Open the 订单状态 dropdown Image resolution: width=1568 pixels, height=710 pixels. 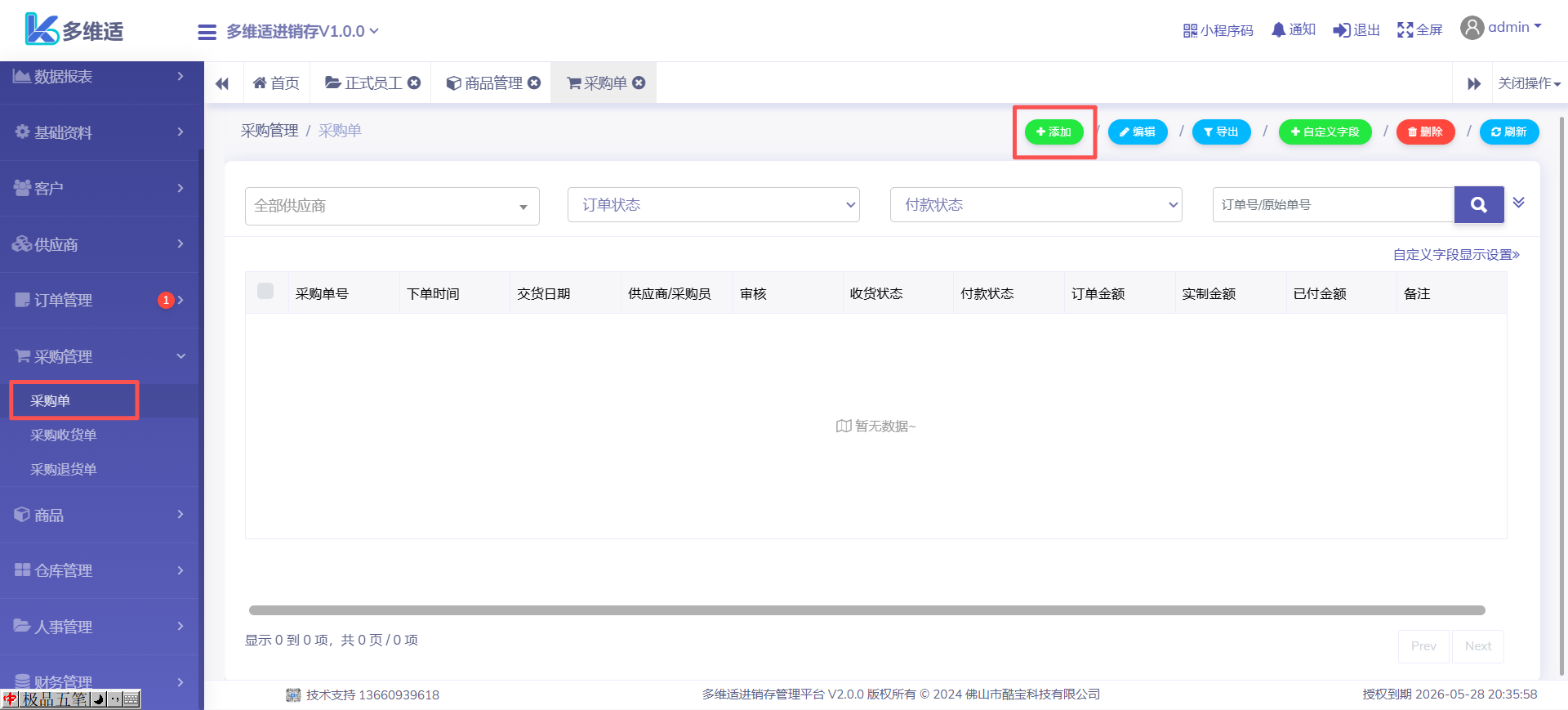(x=713, y=205)
